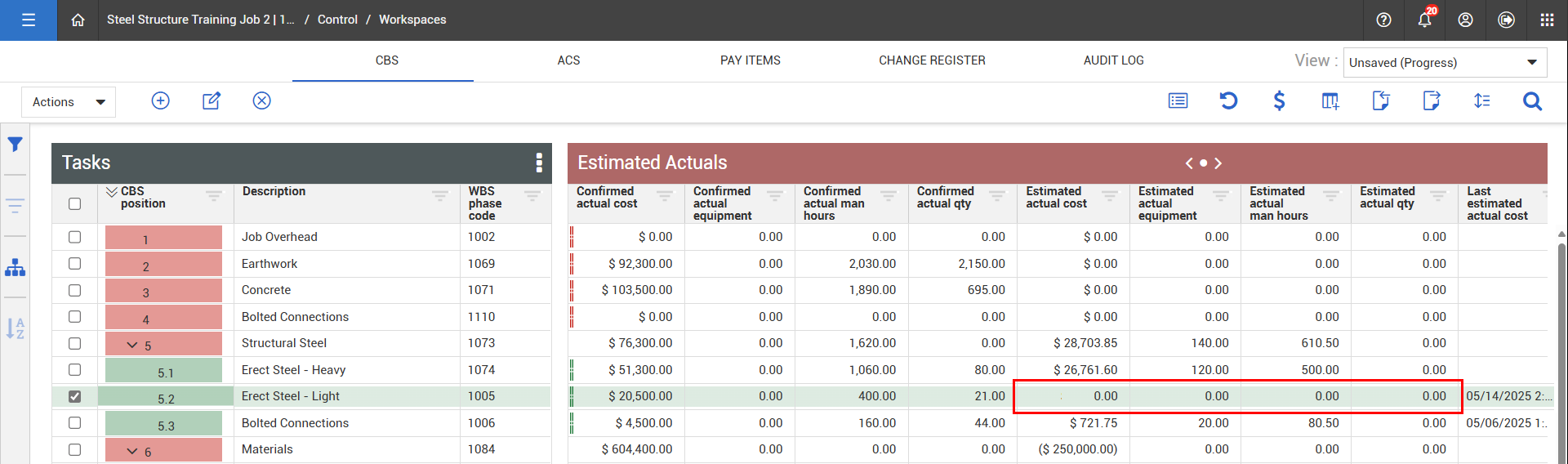Click the edit pencil icon in toolbar

(x=212, y=100)
